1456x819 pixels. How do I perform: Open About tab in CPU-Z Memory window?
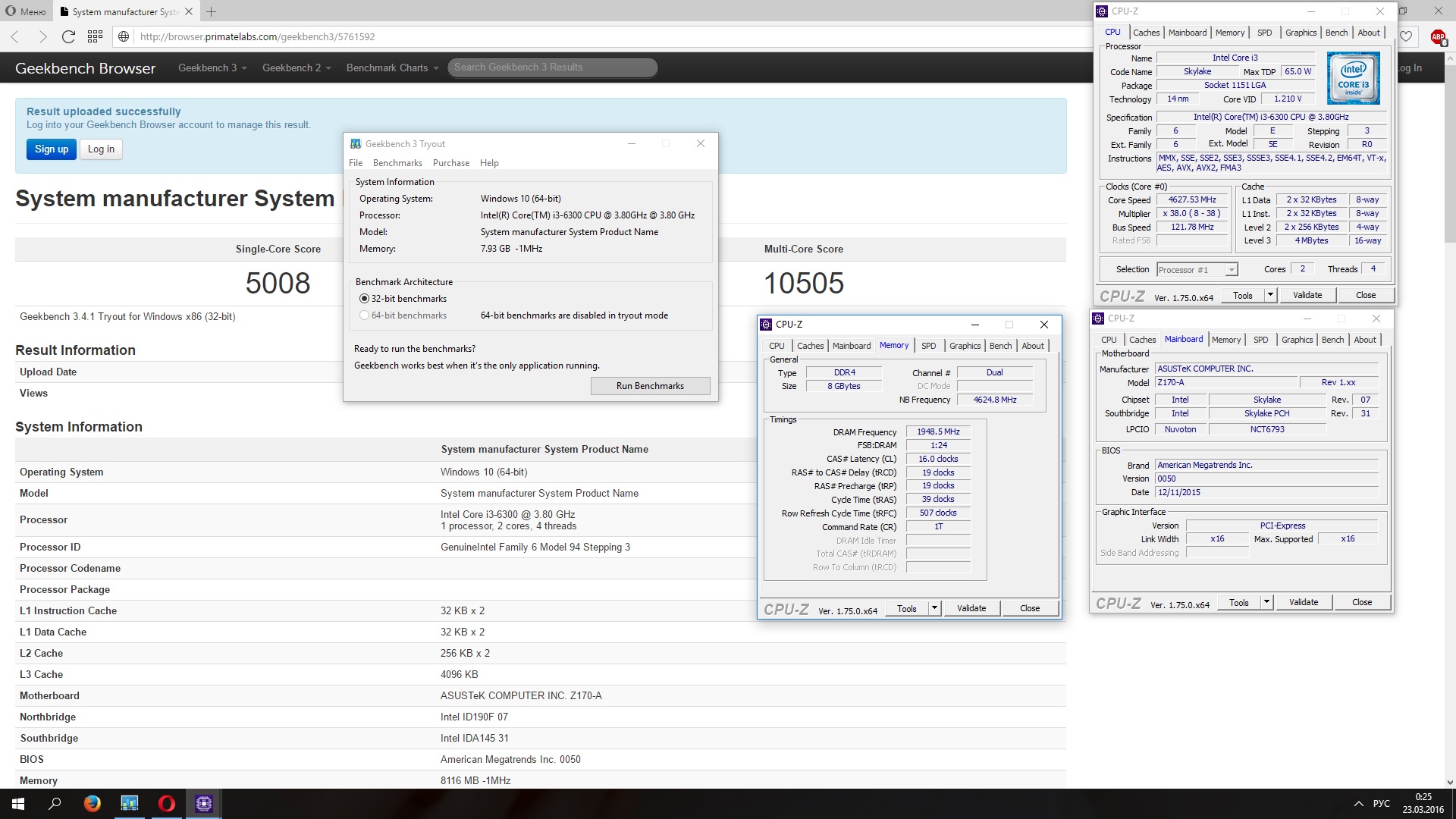coord(1033,346)
